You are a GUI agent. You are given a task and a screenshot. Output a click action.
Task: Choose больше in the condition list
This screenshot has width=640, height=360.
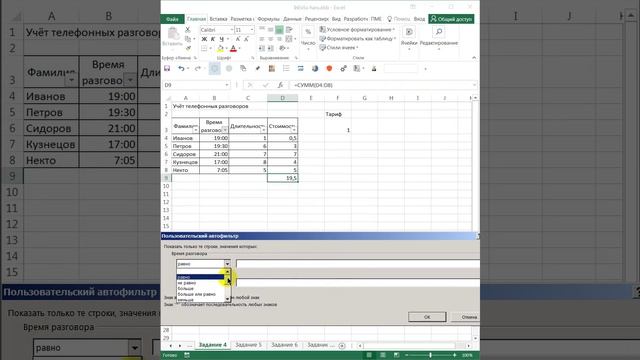point(200,289)
